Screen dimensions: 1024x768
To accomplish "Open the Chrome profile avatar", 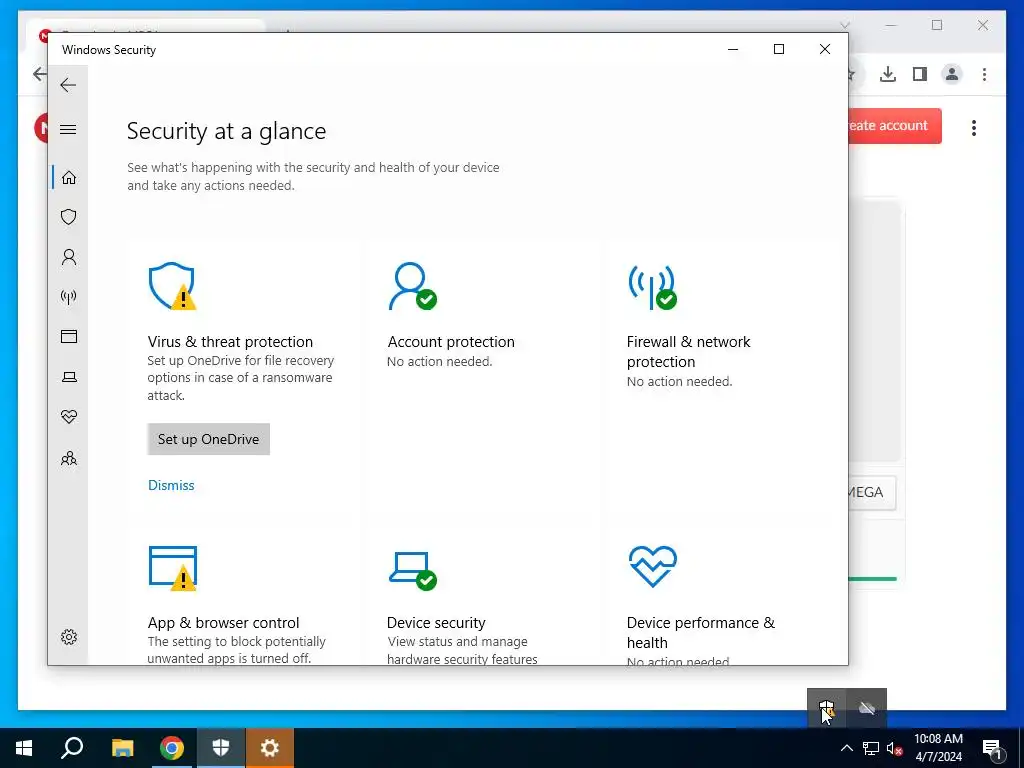I will (x=952, y=74).
